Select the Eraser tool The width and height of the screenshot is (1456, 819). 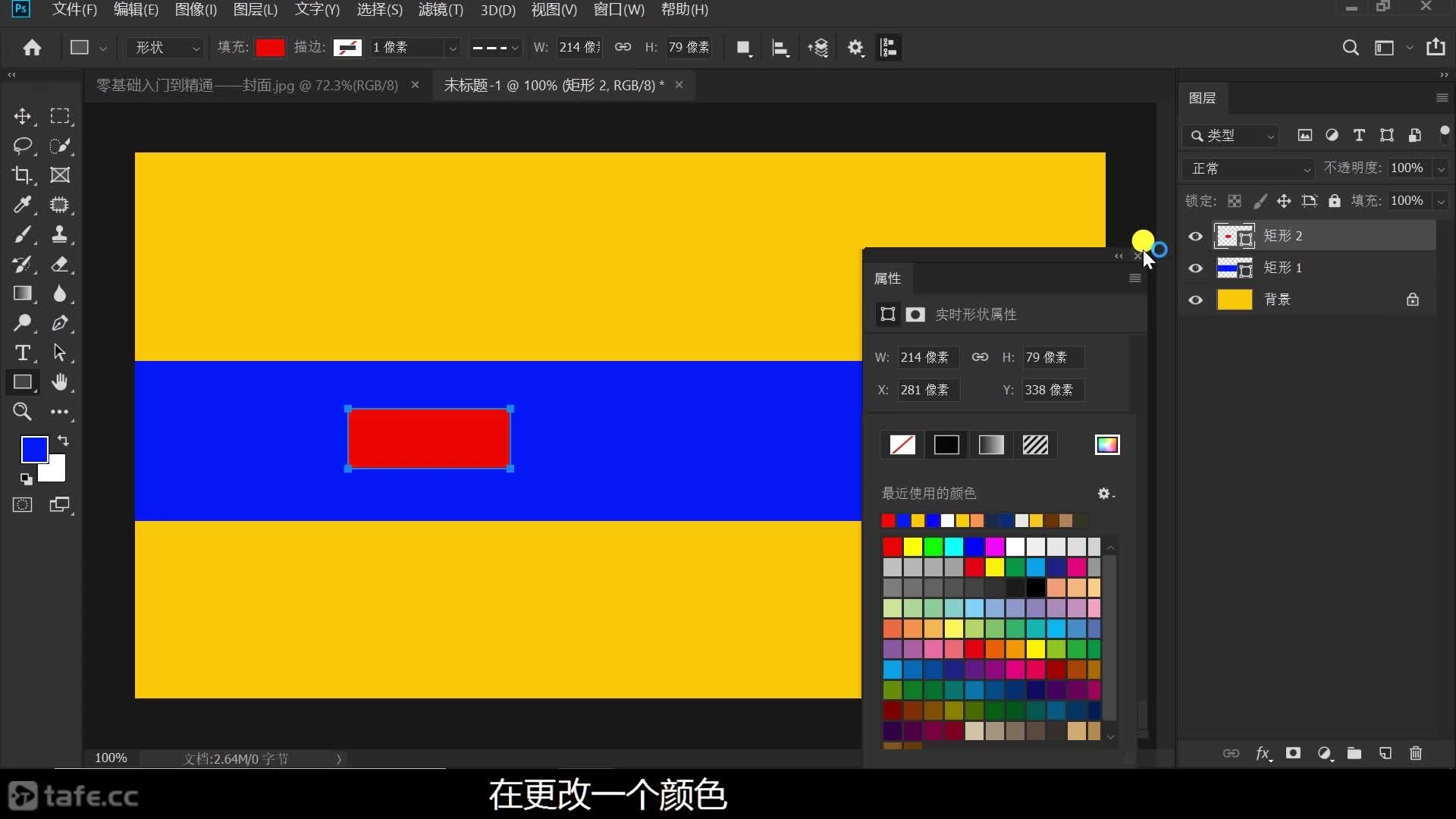(60, 264)
